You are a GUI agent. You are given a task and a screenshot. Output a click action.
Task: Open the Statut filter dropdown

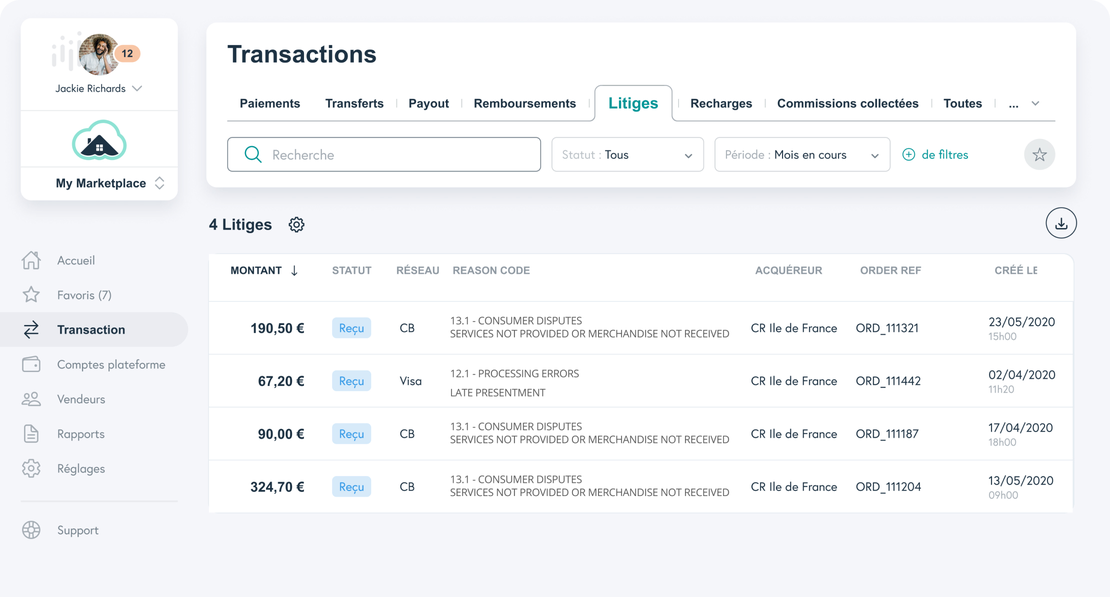tap(627, 155)
